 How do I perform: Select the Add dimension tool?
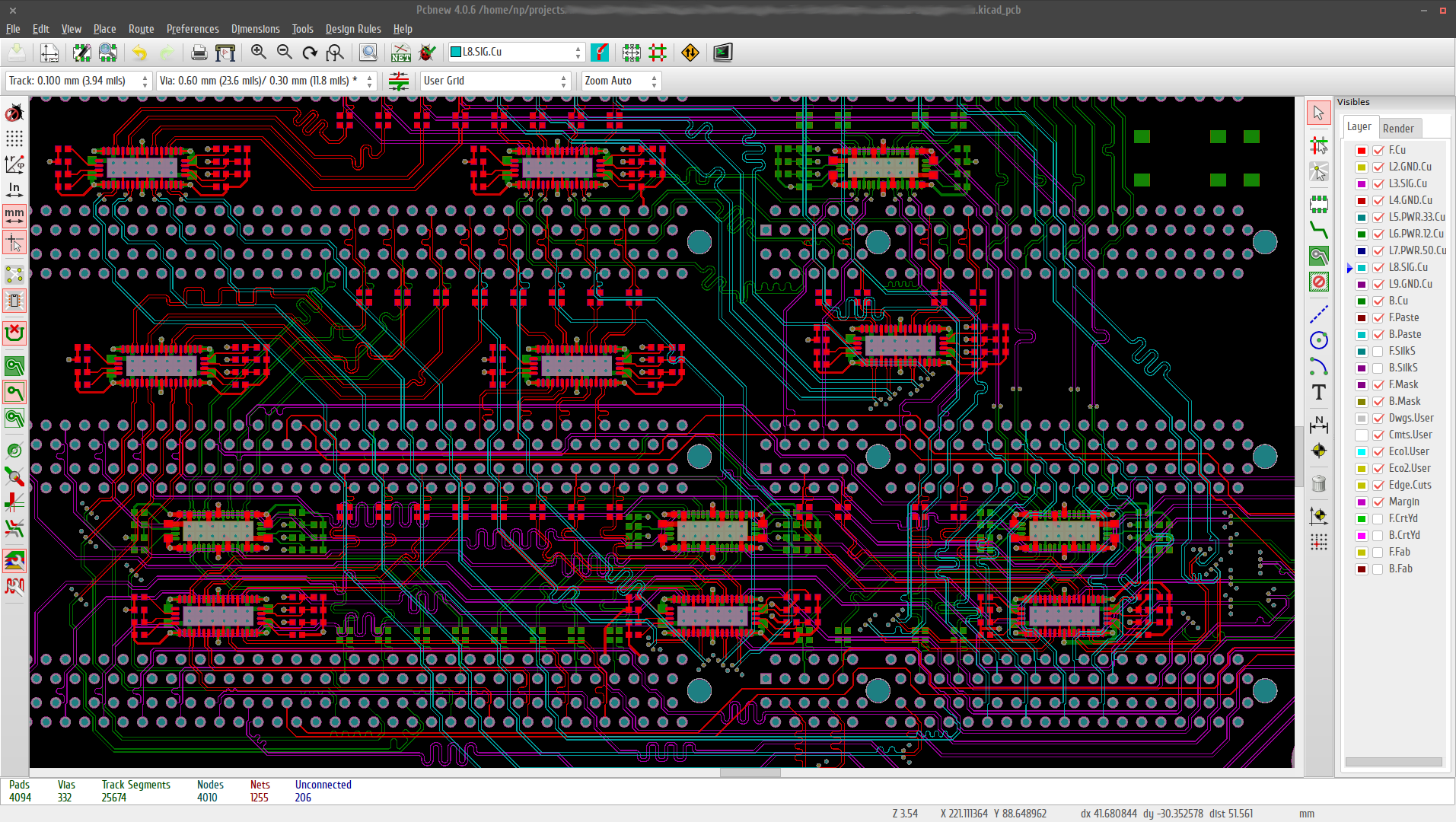pos(1319,424)
